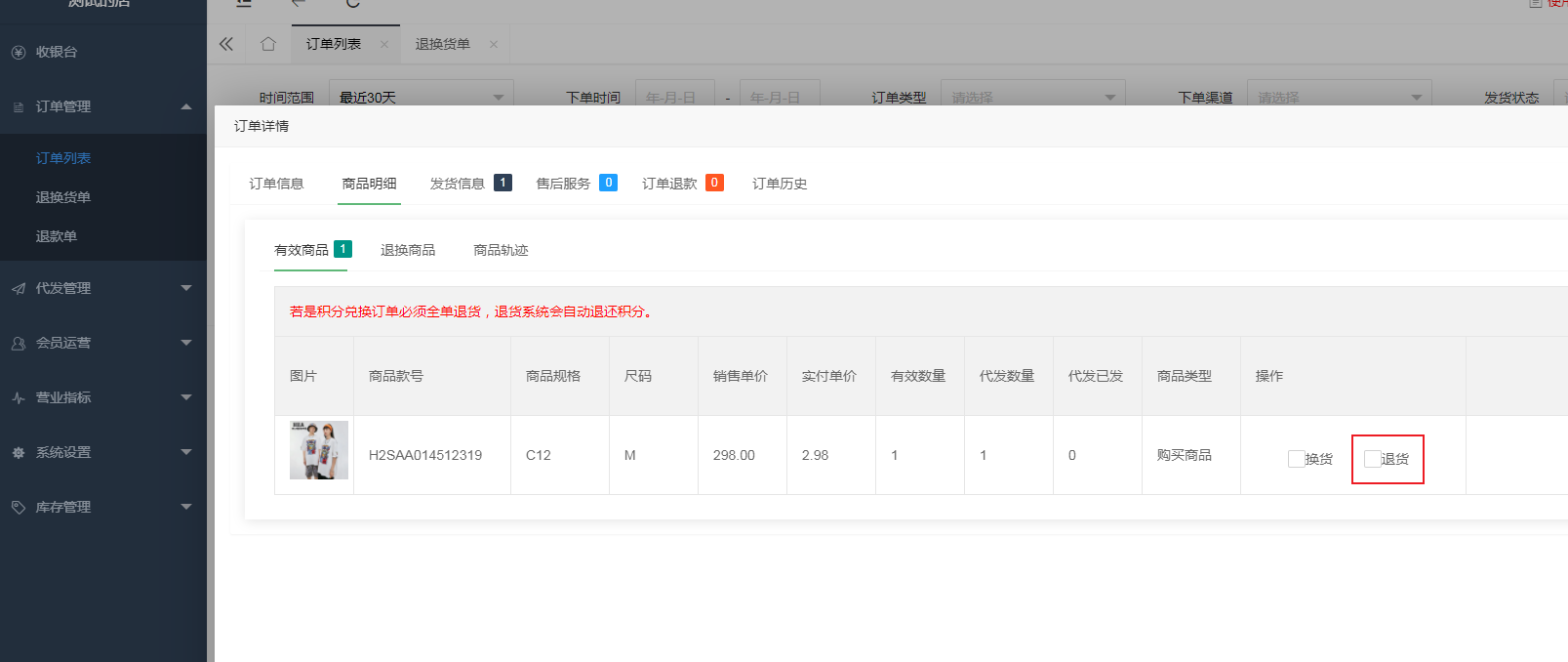Click the red 积分兑换订单 notice text

pyautogui.click(x=471, y=311)
